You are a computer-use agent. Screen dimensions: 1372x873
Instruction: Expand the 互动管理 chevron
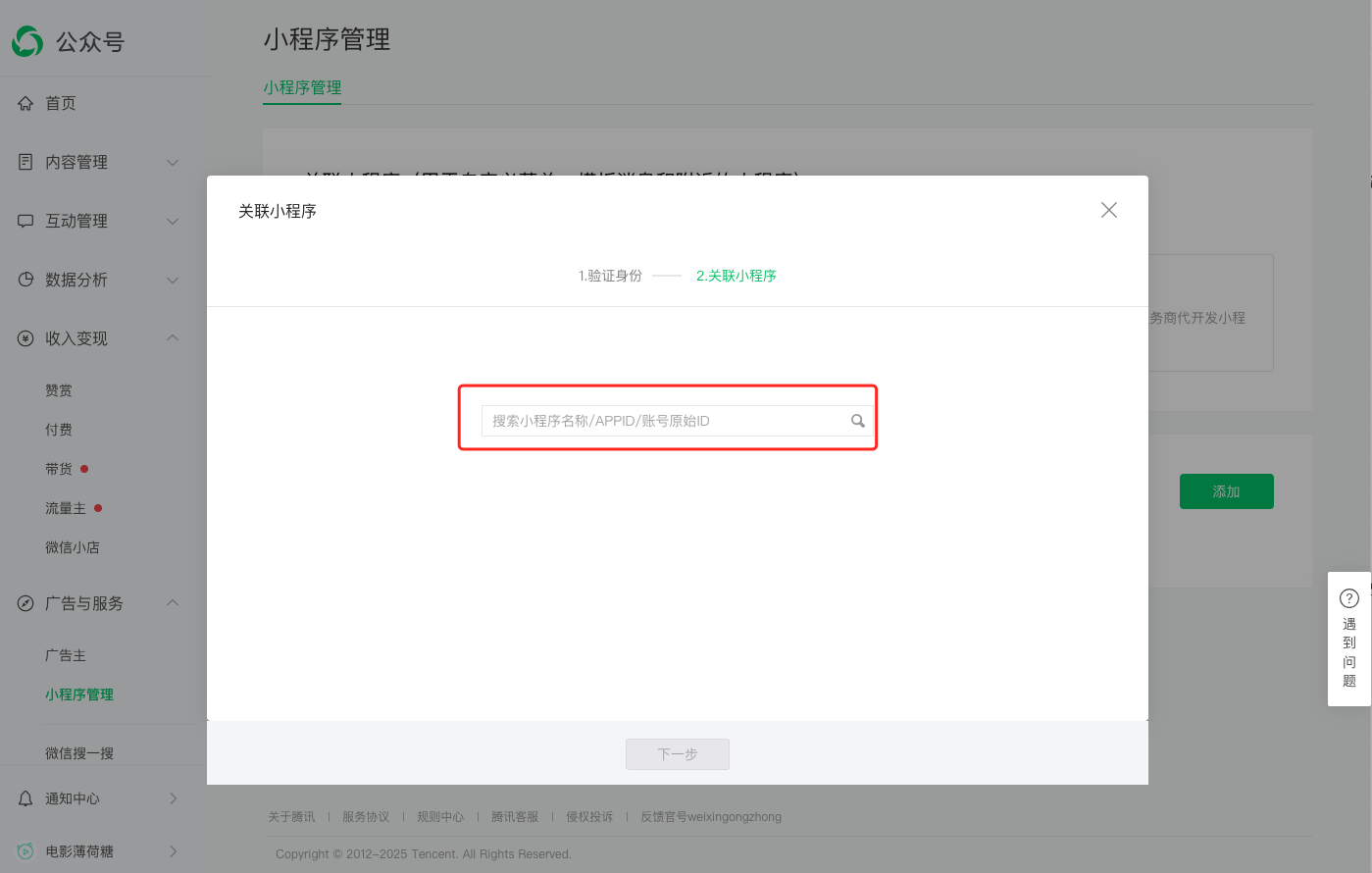pos(173,221)
